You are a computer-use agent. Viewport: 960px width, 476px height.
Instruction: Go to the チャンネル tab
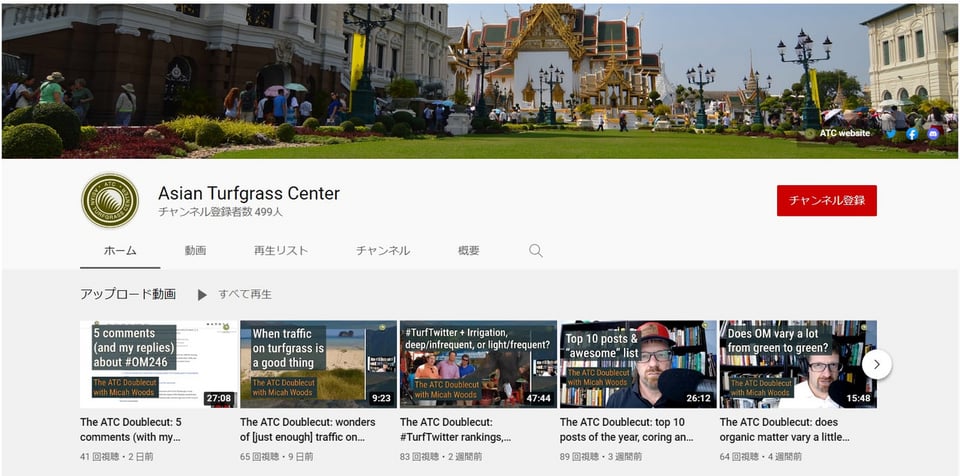tap(383, 251)
